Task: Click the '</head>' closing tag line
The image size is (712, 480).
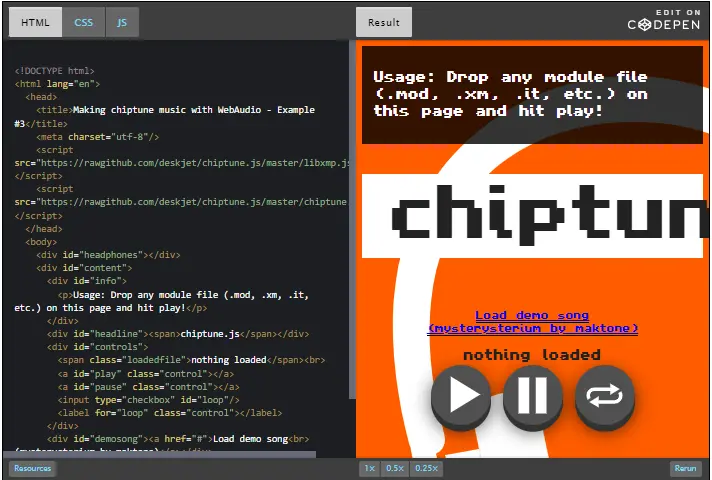Action: point(44,229)
